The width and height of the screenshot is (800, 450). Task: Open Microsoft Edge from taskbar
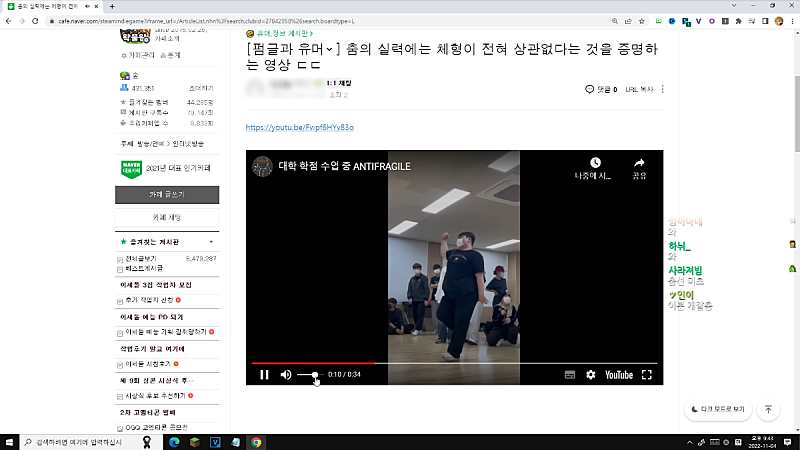pyautogui.click(x=174, y=442)
